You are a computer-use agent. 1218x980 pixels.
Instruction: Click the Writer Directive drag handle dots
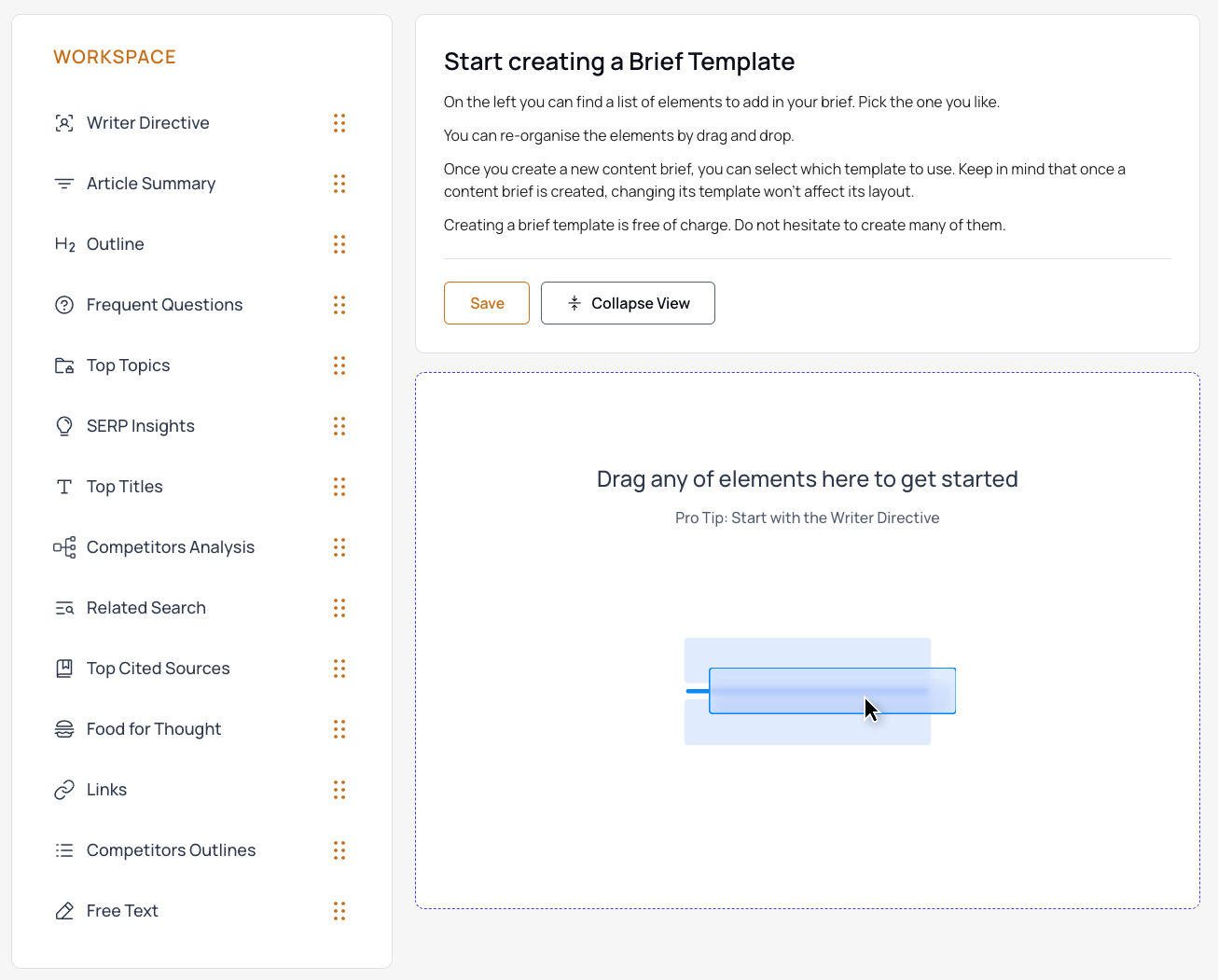tap(339, 122)
